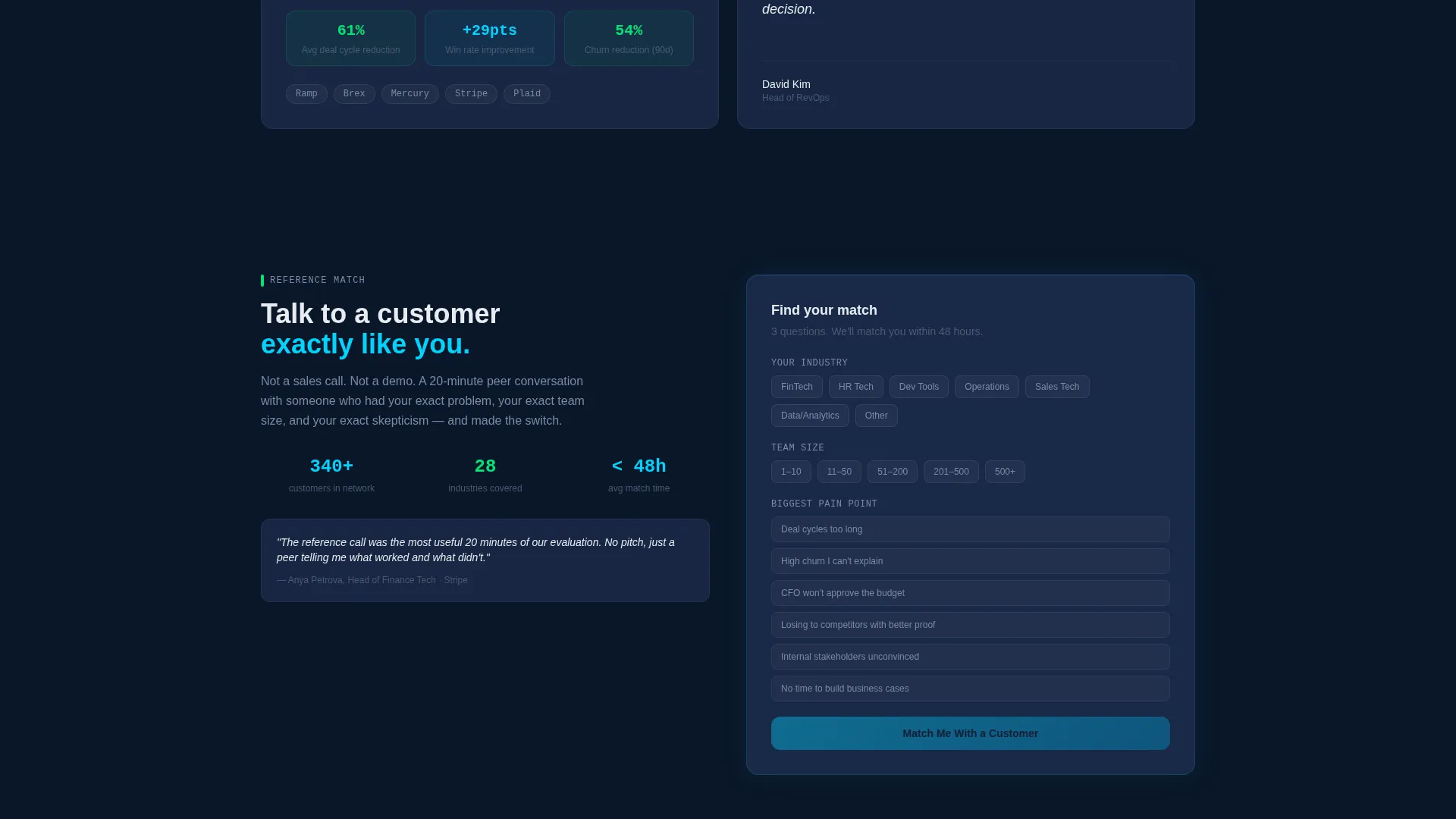This screenshot has width=1456, height=819.
Task: Choose Data/Analytics industry chip
Action: (810, 416)
